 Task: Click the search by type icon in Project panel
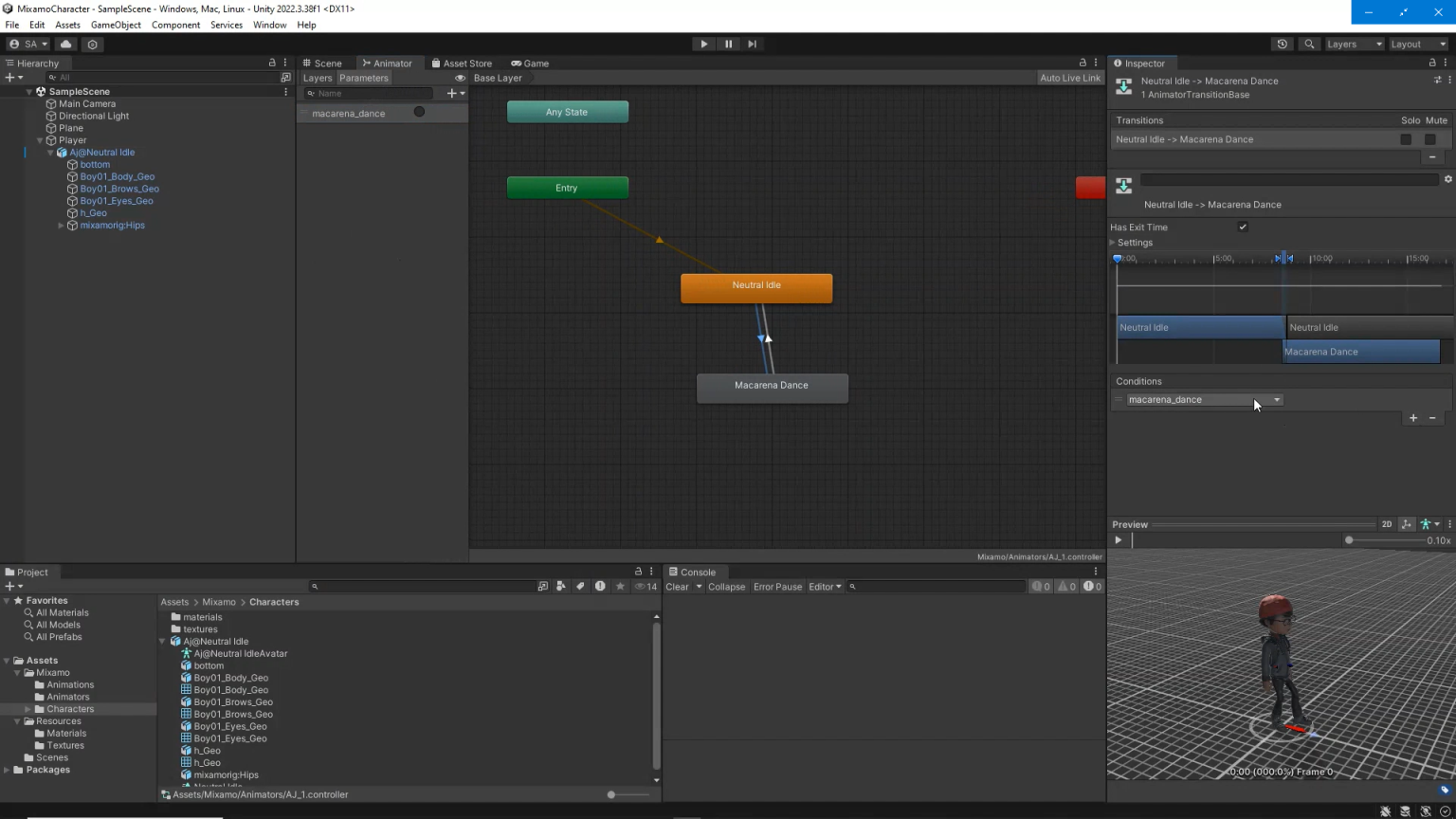pos(561,586)
